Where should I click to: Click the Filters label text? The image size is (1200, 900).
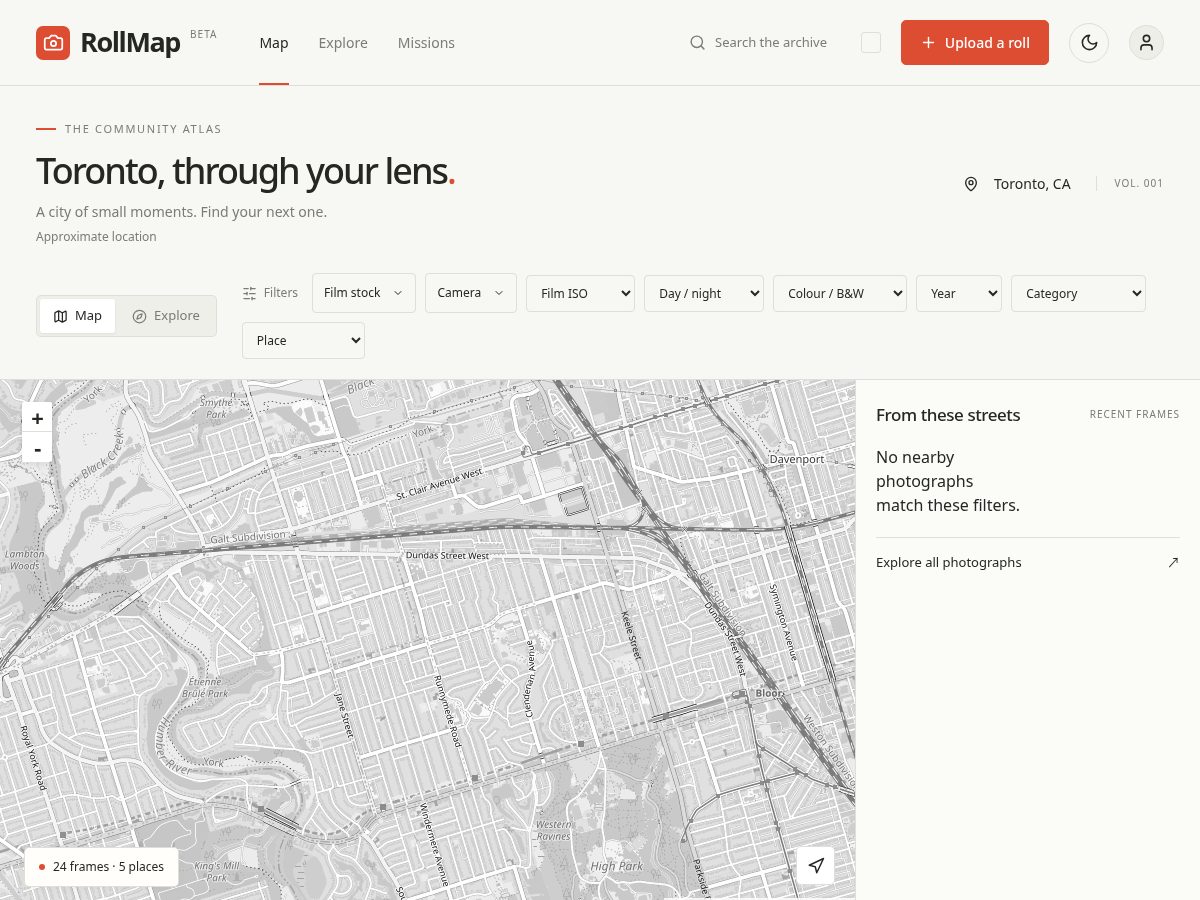tap(281, 293)
